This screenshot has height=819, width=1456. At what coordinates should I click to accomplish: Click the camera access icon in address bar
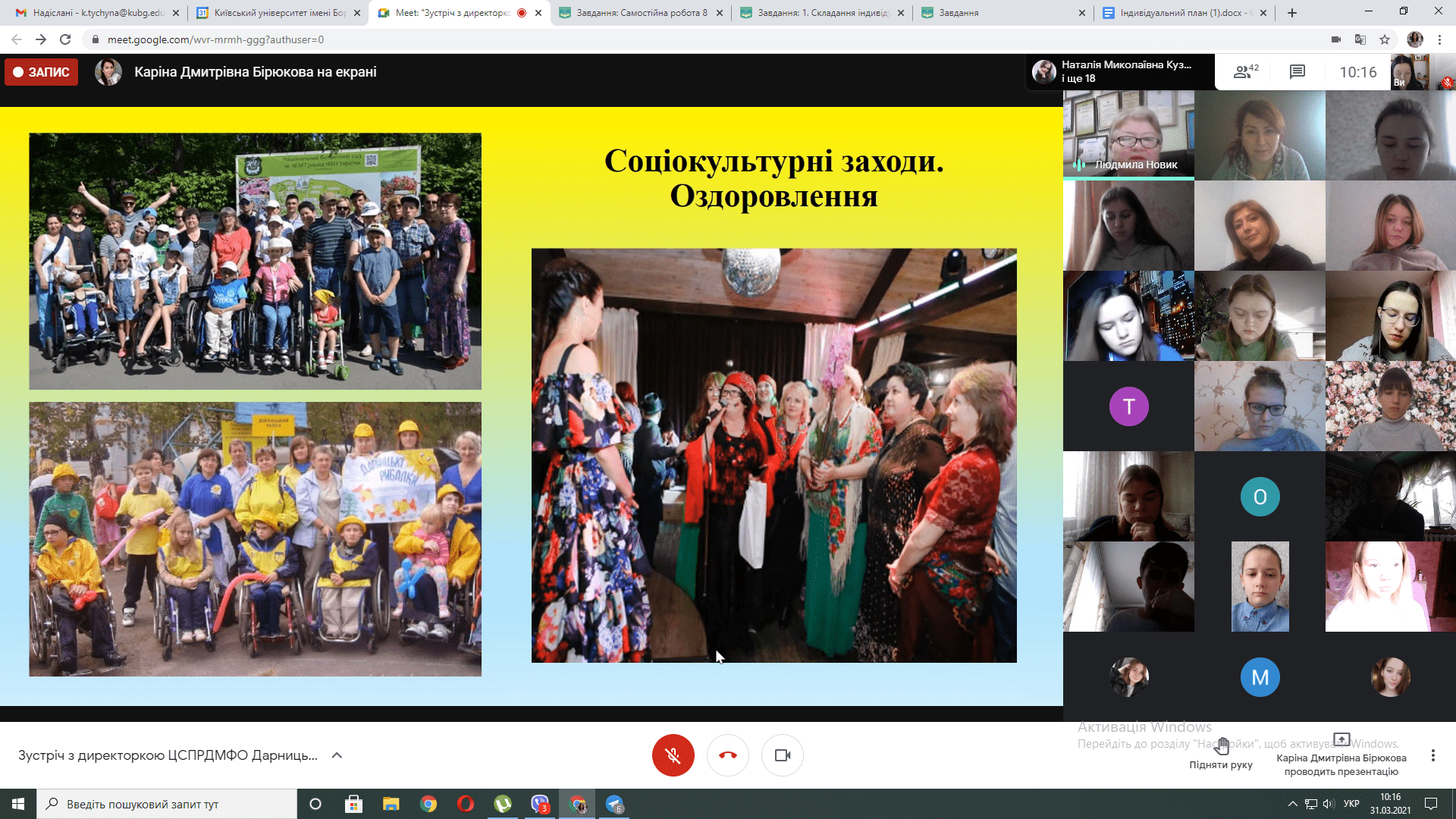tap(1336, 39)
